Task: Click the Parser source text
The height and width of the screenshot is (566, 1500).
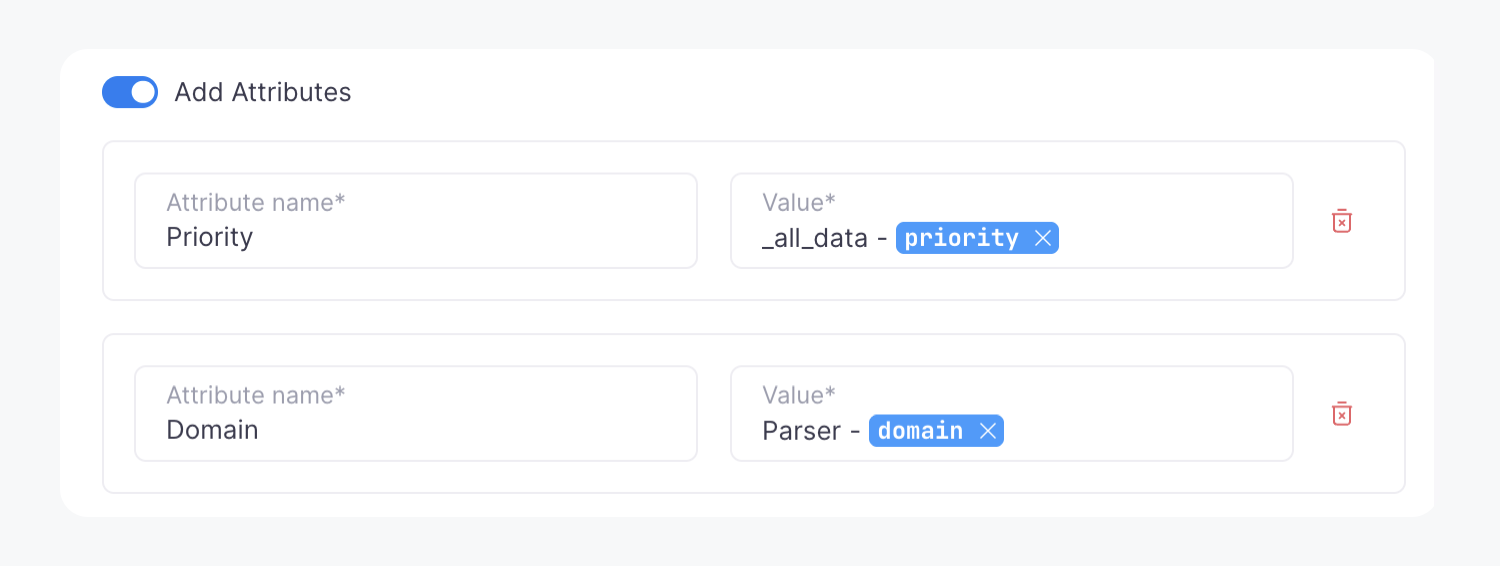Action: click(801, 431)
